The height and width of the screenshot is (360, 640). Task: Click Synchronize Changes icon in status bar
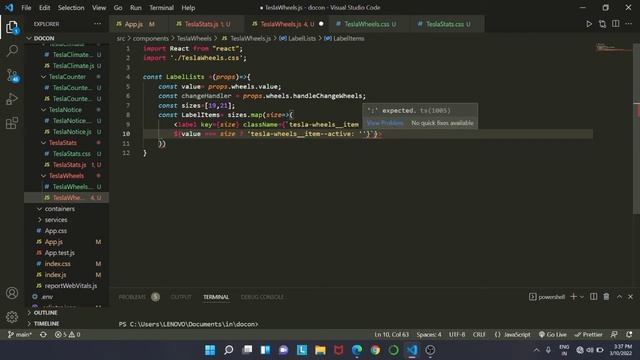(43, 334)
